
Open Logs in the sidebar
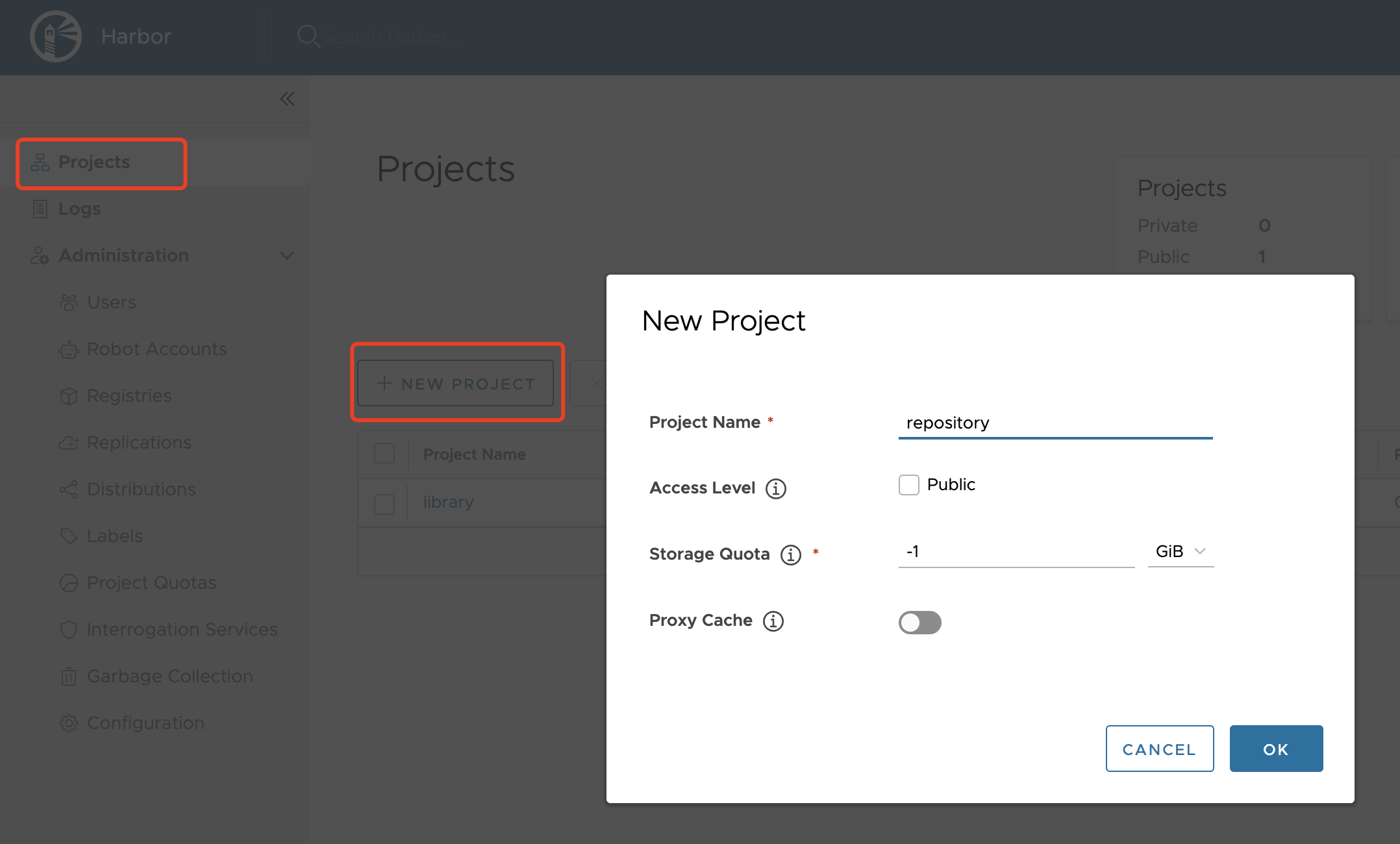(x=79, y=209)
